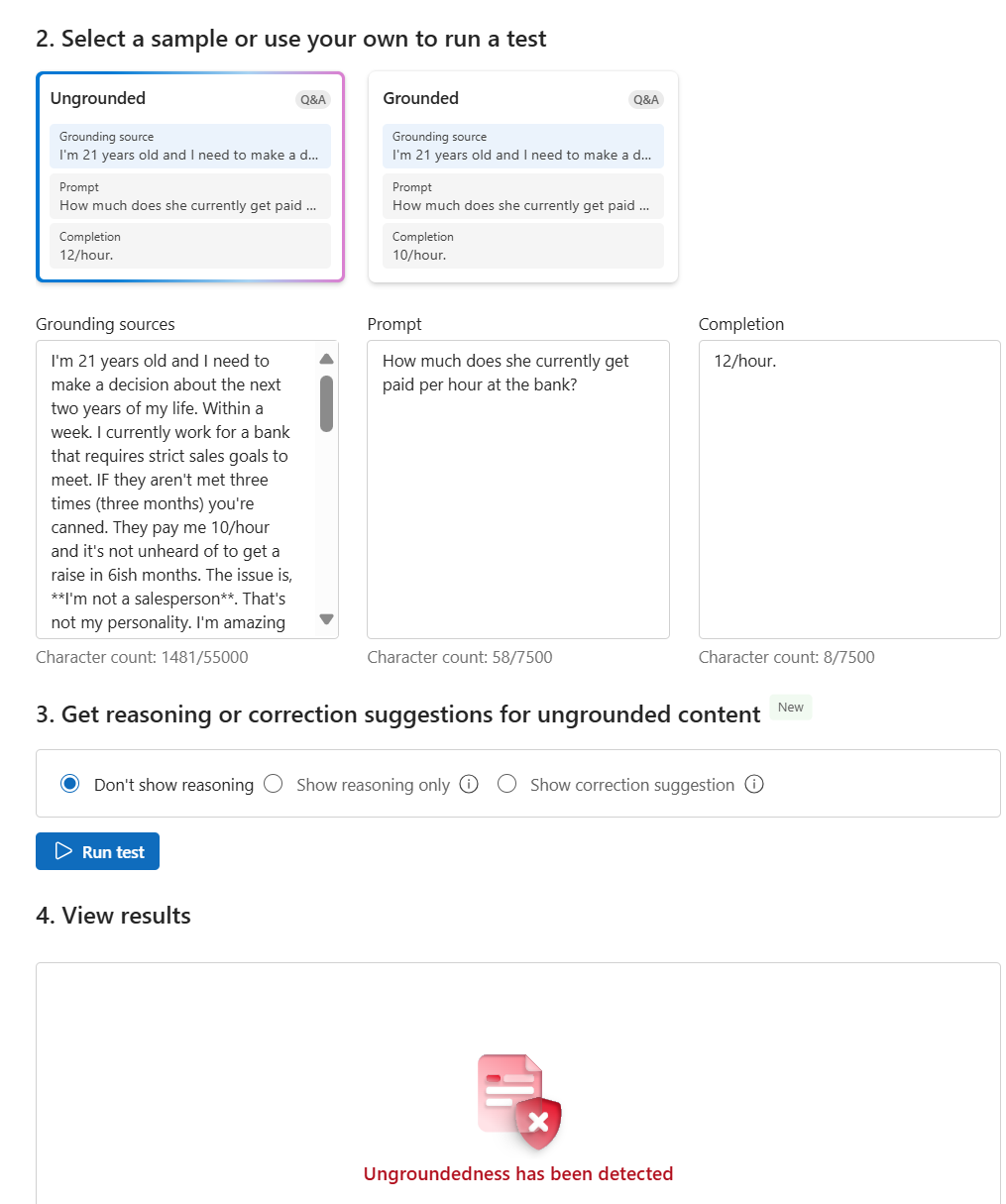Click into the Prompt text area
Image resolution: width=1006 pixels, height=1204 pixels.
point(518,490)
